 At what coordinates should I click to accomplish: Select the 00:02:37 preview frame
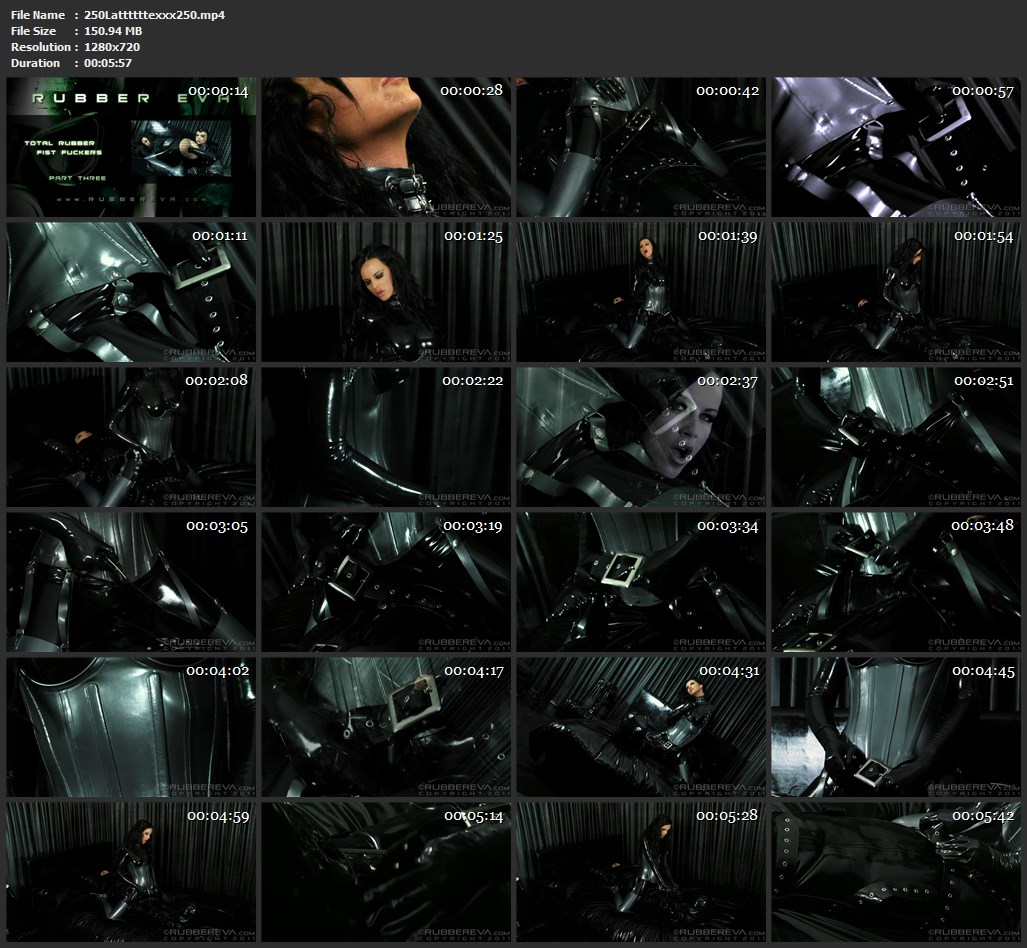click(641, 437)
